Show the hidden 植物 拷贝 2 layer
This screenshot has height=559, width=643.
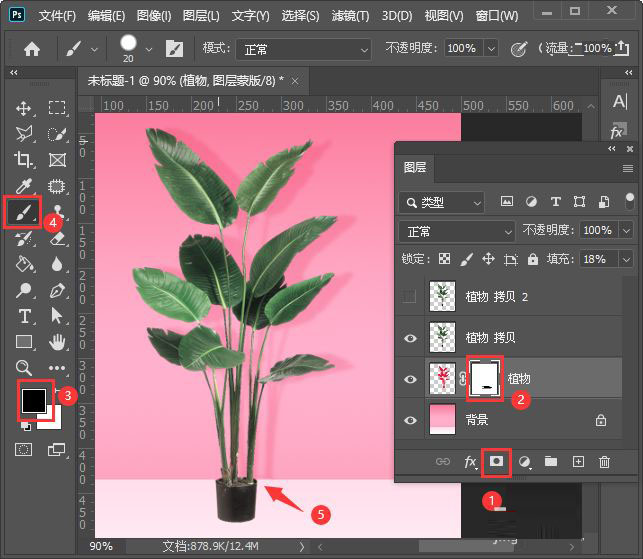tap(410, 296)
